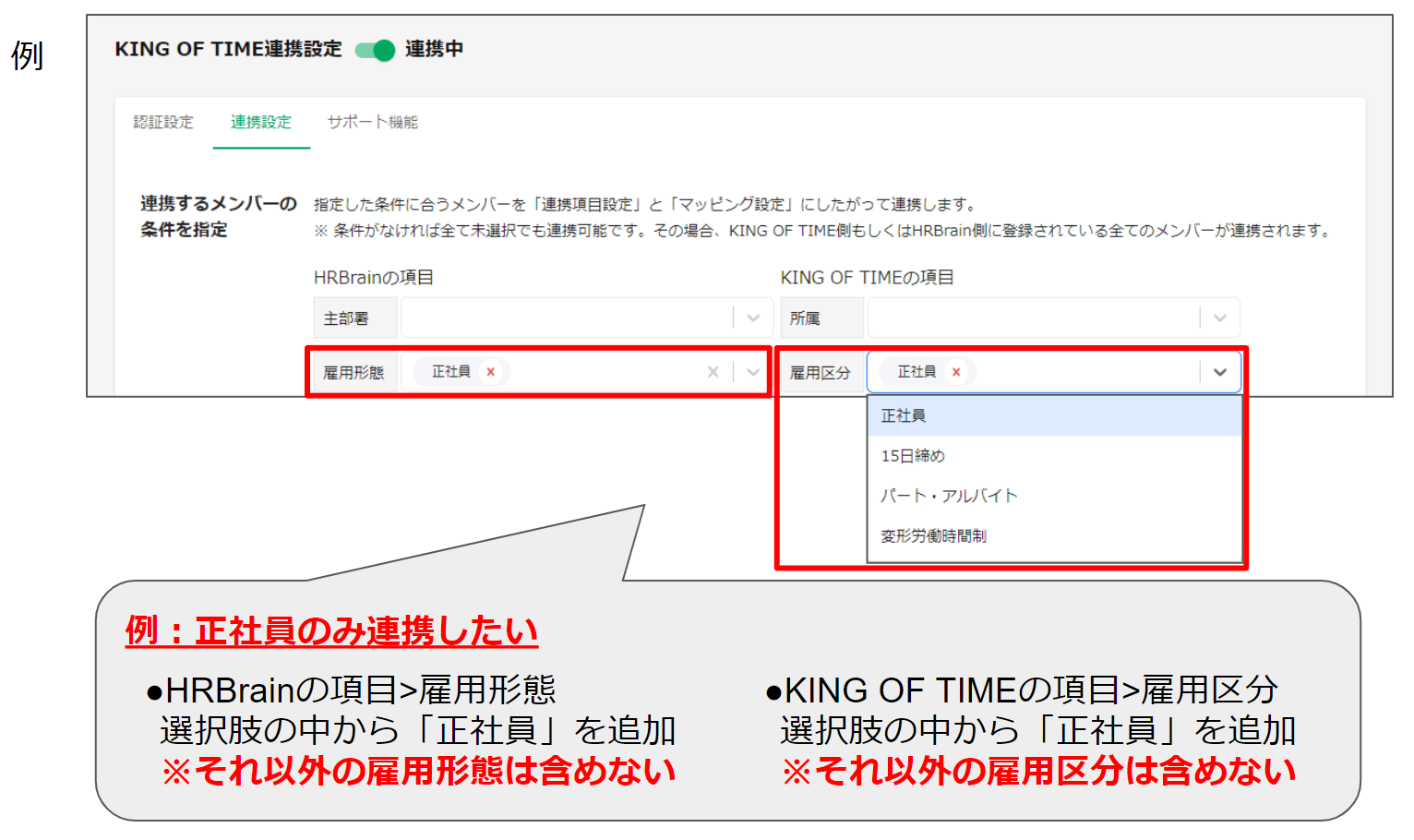Click the 所属 label

pos(805,318)
